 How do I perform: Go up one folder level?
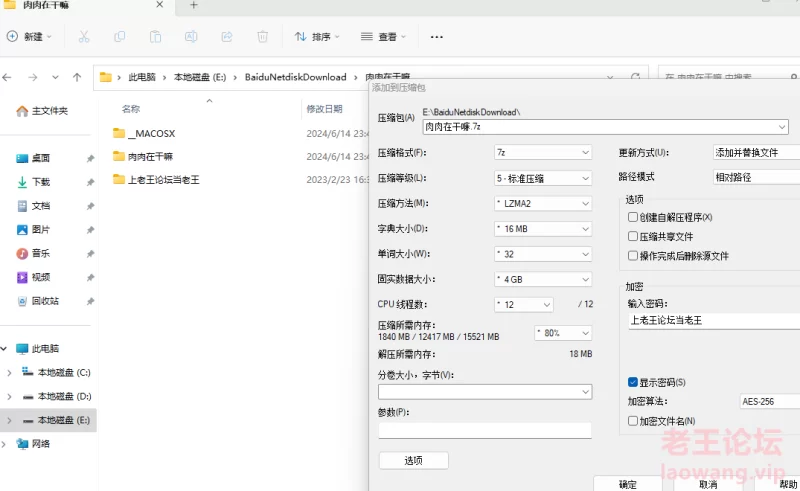[x=77, y=78]
